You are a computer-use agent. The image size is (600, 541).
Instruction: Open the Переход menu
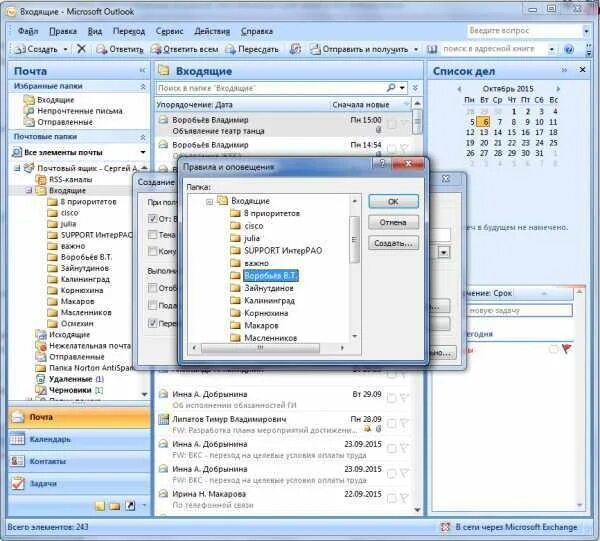[129, 31]
